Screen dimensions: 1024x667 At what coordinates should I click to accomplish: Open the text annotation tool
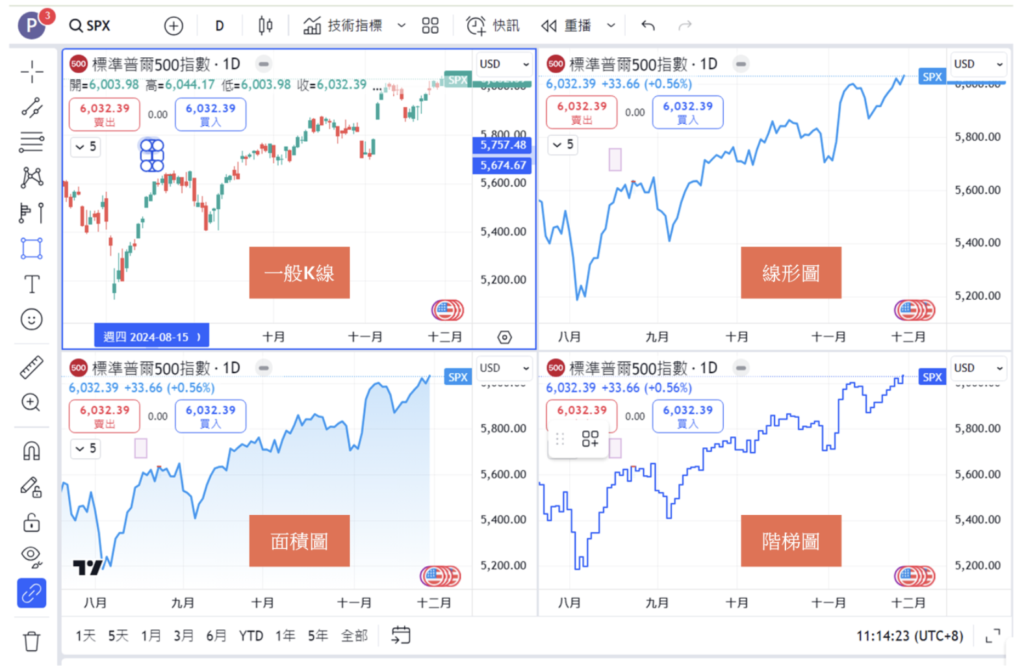(x=31, y=284)
